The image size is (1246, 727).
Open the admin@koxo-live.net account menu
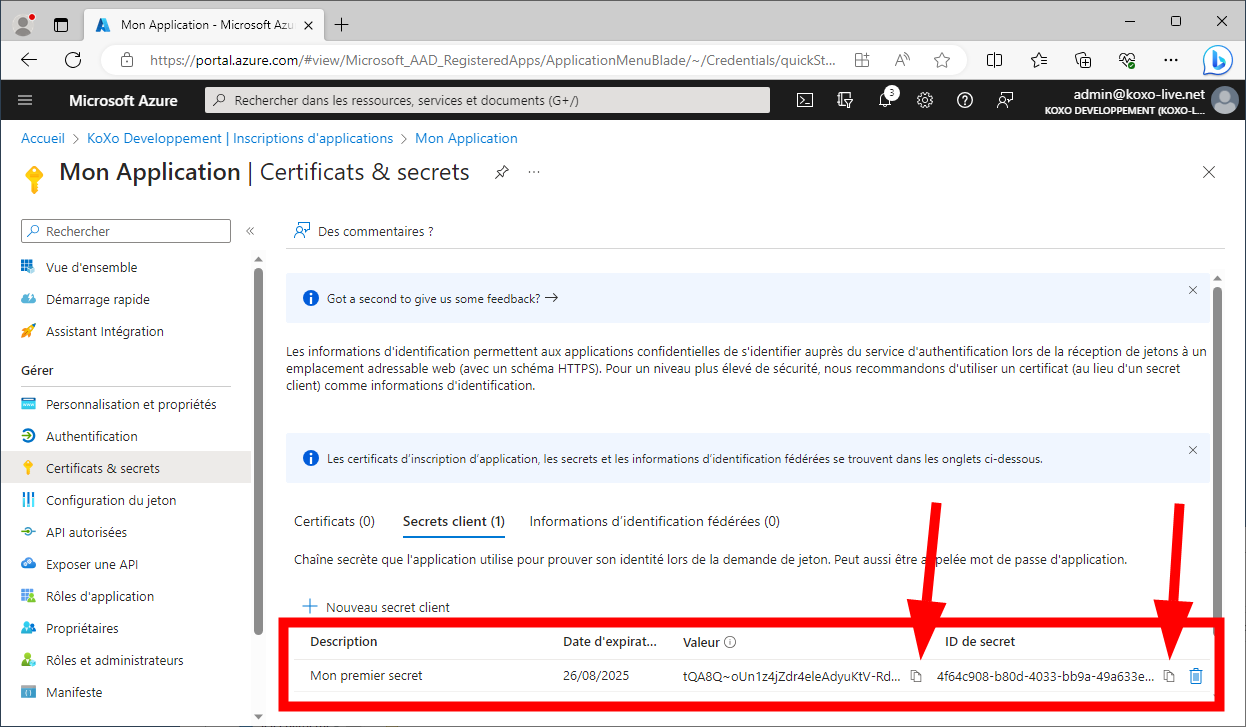(x=1140, y=100)
